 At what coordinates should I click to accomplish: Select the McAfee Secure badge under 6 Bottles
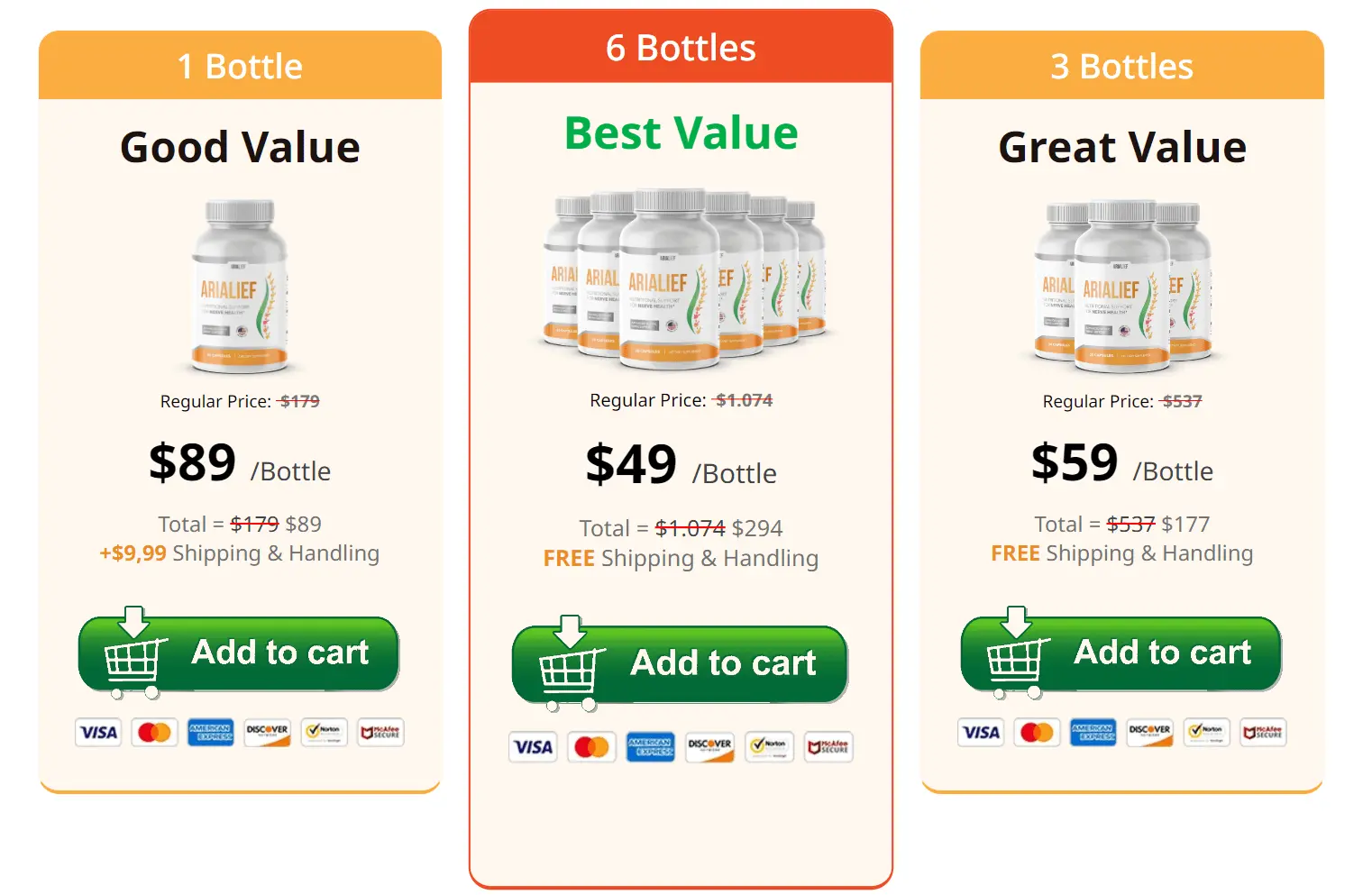pos(828,747)
